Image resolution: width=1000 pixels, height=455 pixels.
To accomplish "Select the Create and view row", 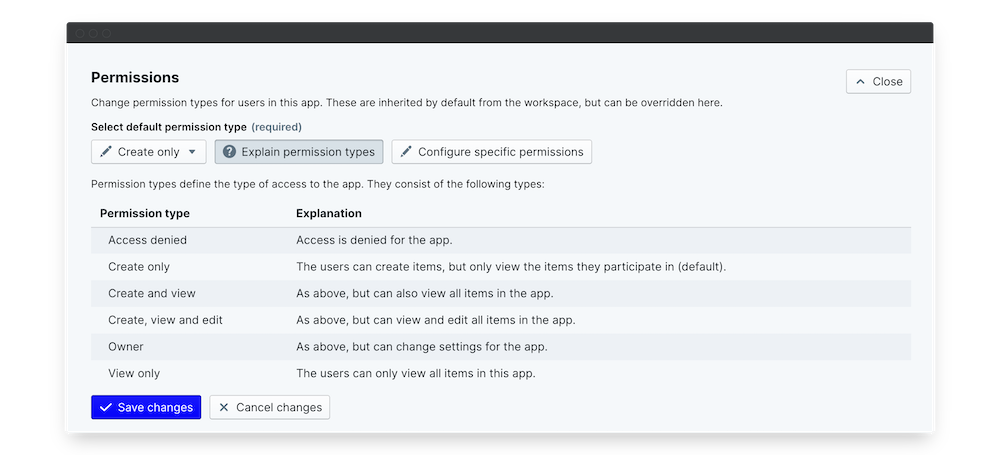I will tap(500, 293).
